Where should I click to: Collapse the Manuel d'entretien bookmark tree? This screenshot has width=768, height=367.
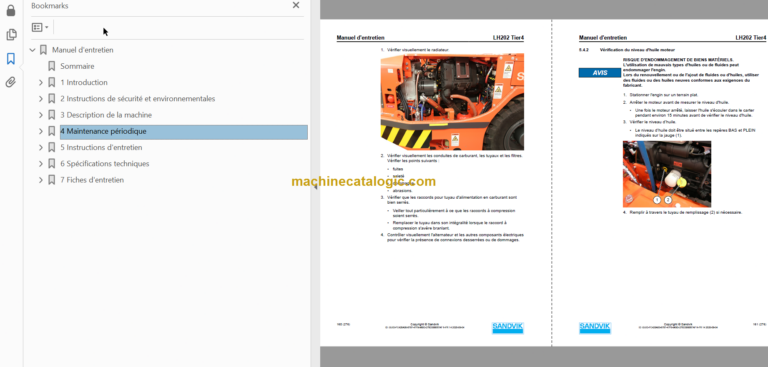pos(33,50)
